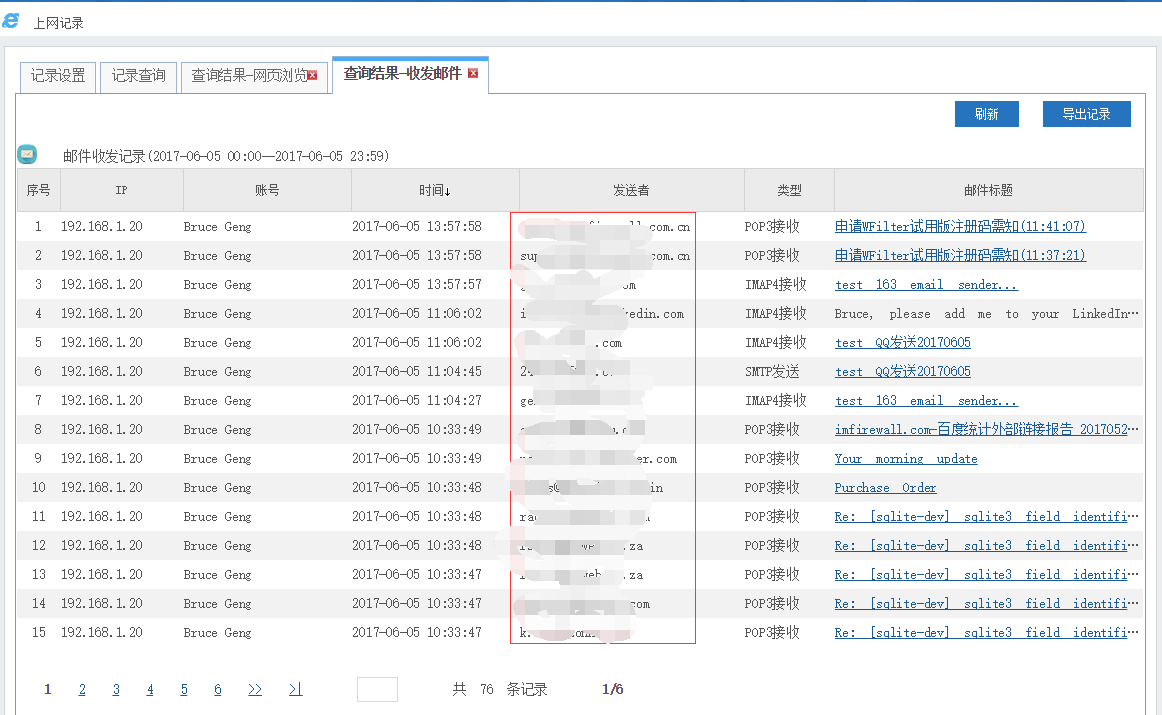
Task: Click the mail records envelope icon
Action: click(27, 155)
